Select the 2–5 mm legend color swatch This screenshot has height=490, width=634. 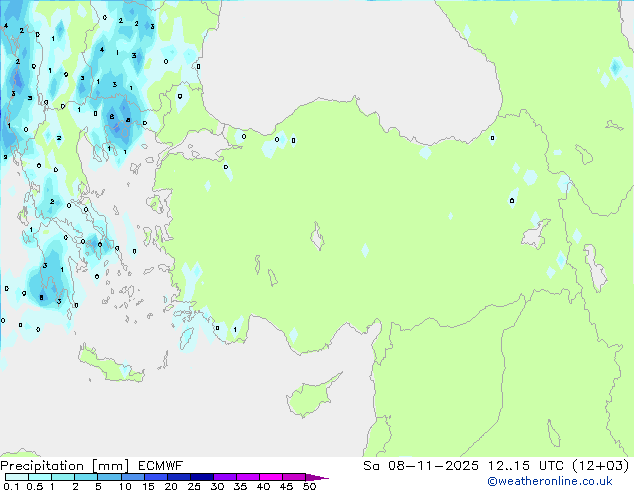(x=86, y=477)
